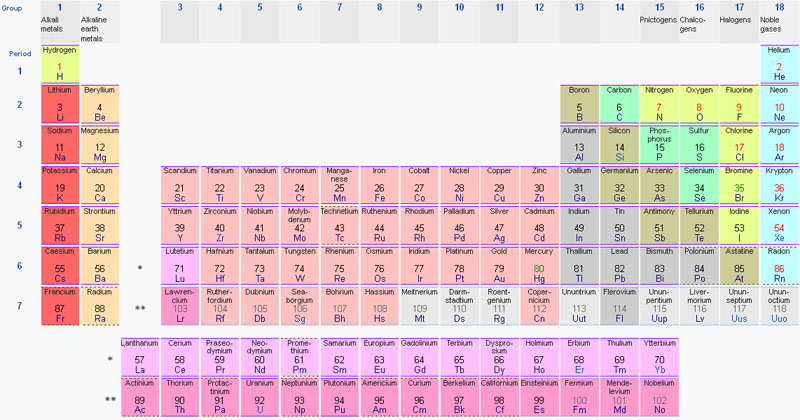Click the Period 1 row label
The width and height of the screenshot is (800, 420).
19,71
